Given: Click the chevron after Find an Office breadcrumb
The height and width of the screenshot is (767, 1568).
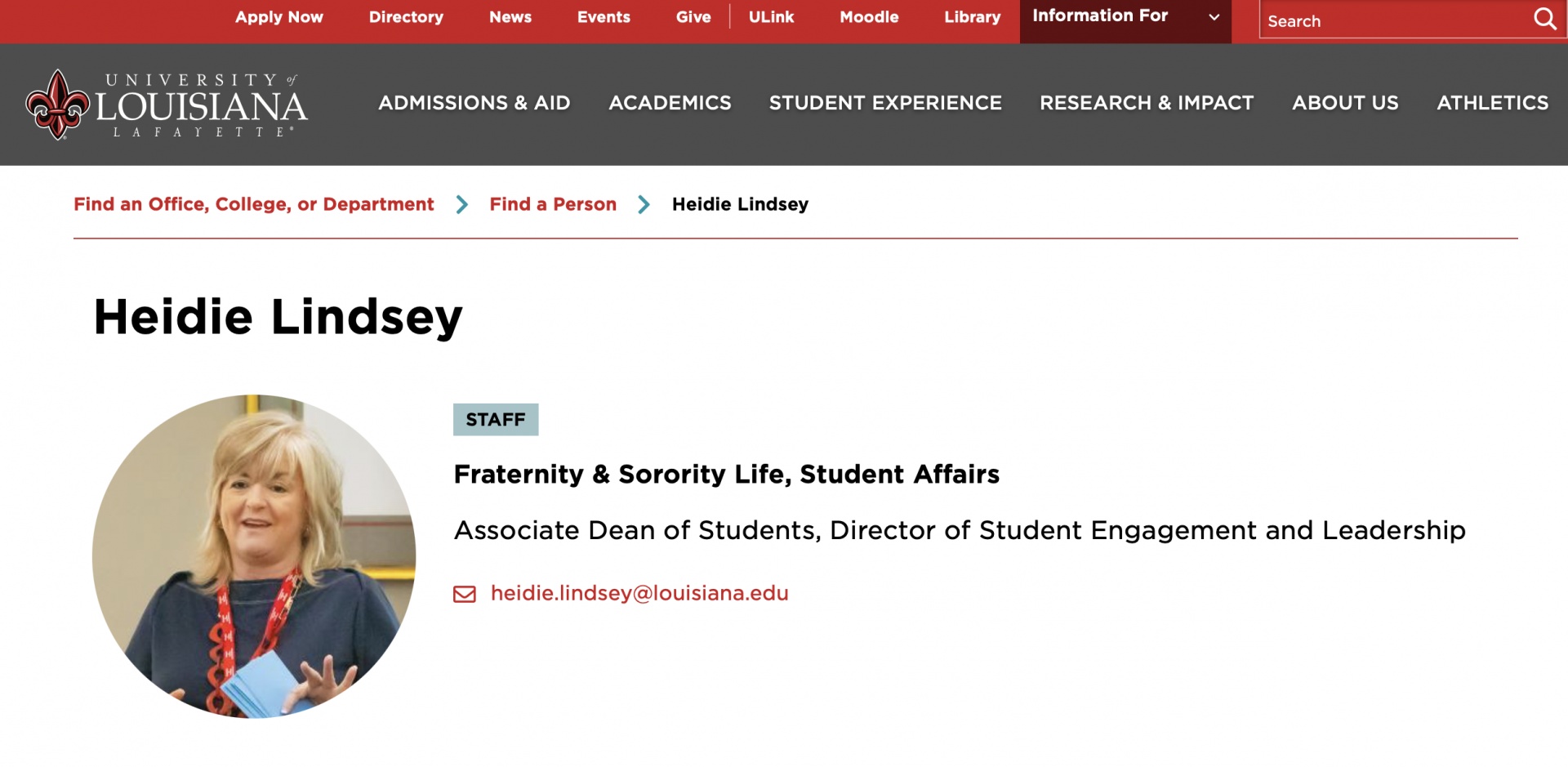Looking at the screenshot, I should coord(462,204).
